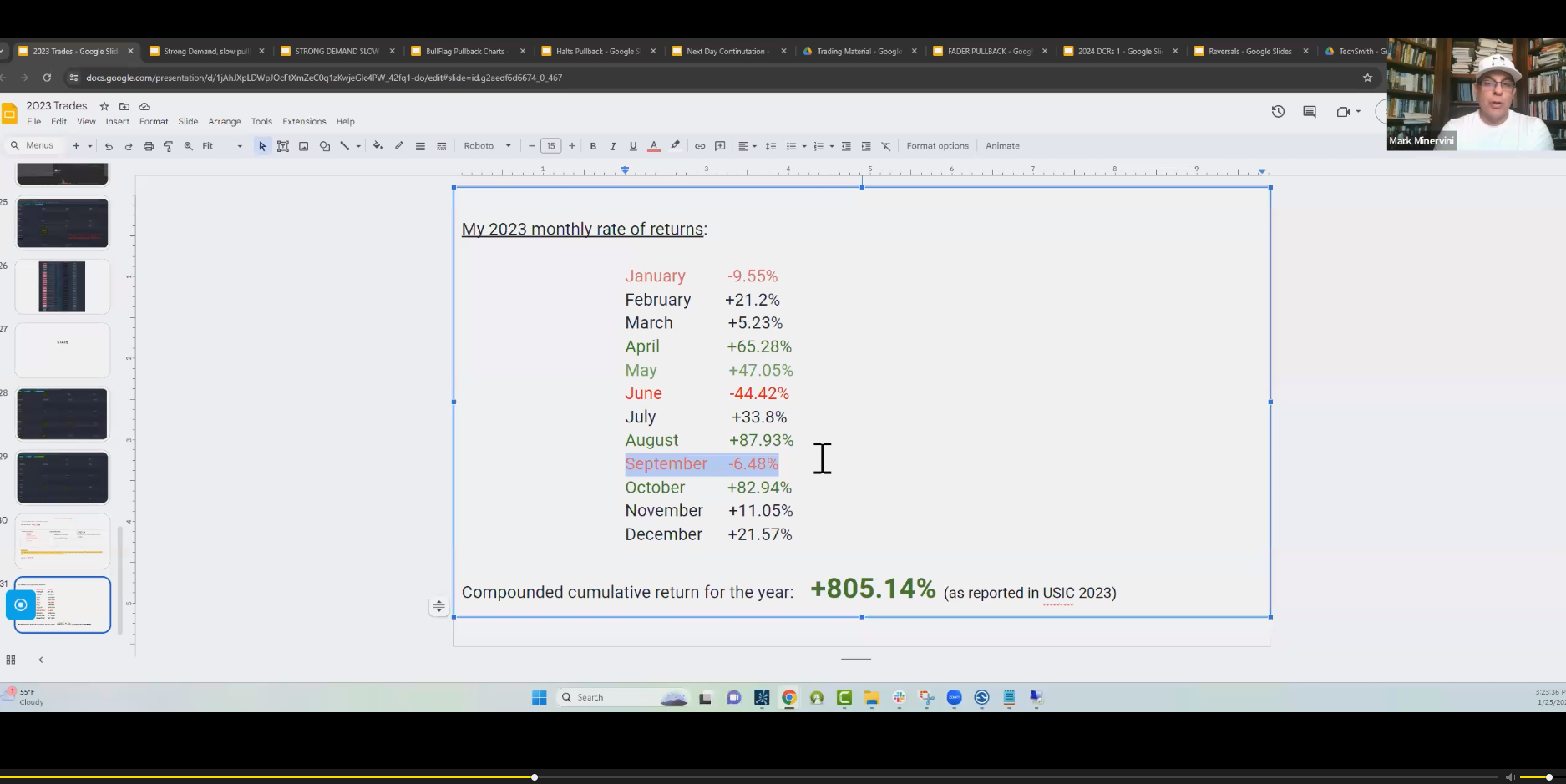Click the Clear formatting icon

point(886,146)
